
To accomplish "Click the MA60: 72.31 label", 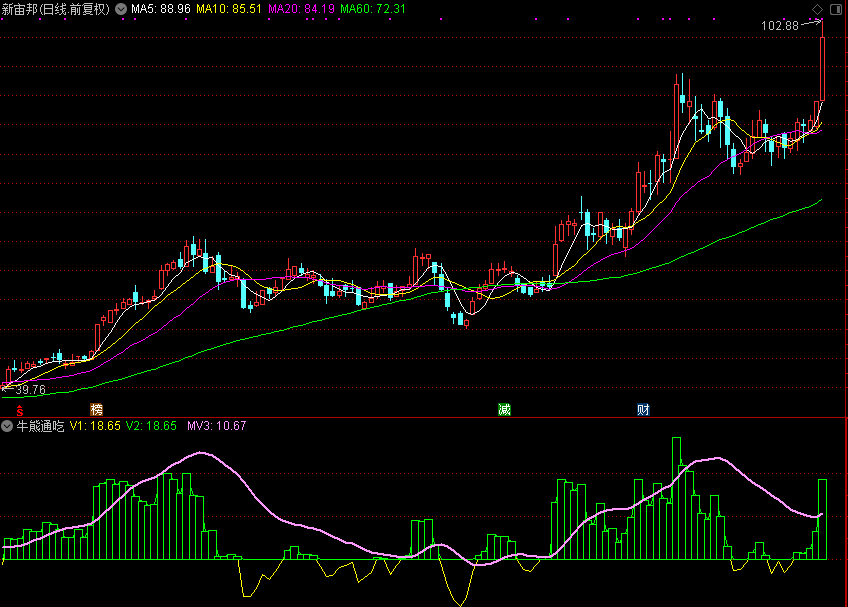I will point(373,9).
